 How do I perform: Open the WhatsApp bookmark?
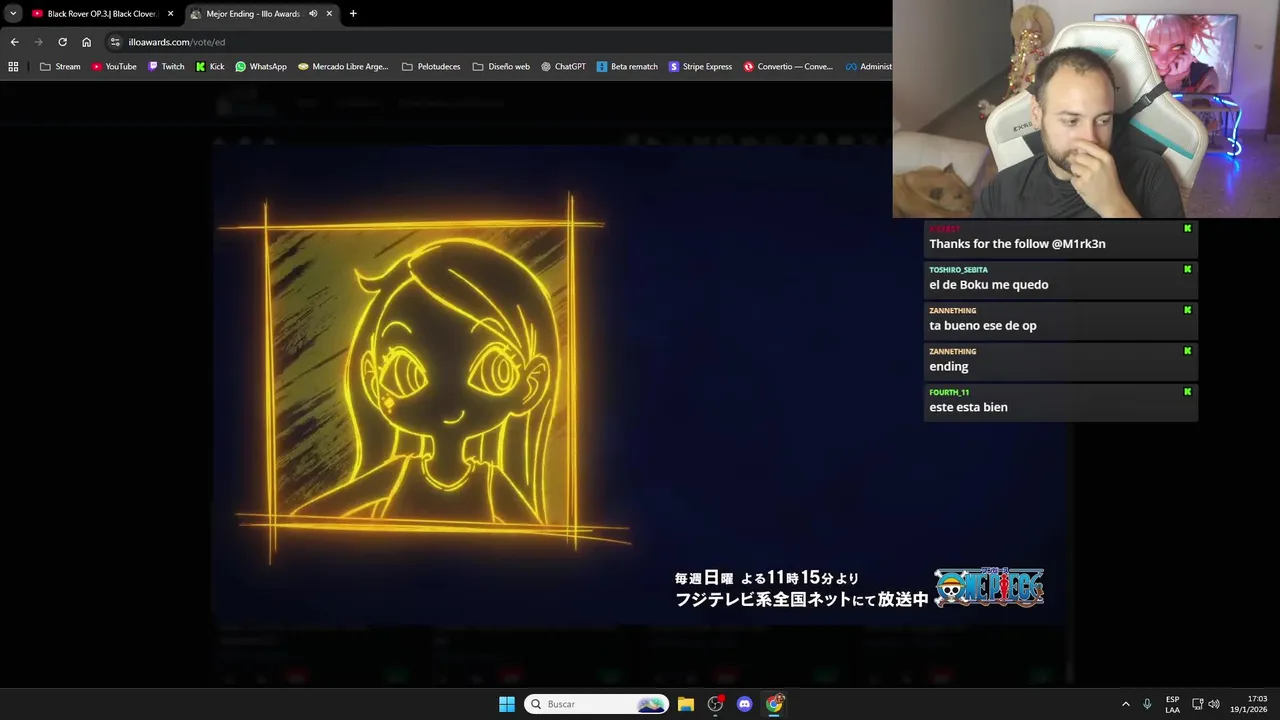coord(260,67)
